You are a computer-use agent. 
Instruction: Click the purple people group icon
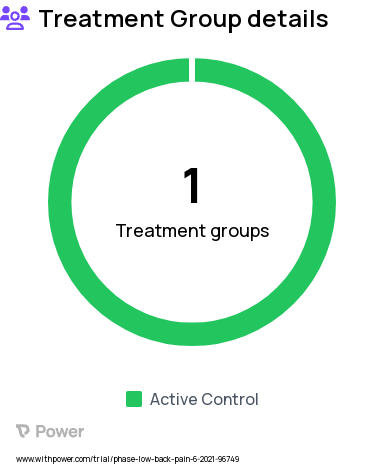coord(15,18)
